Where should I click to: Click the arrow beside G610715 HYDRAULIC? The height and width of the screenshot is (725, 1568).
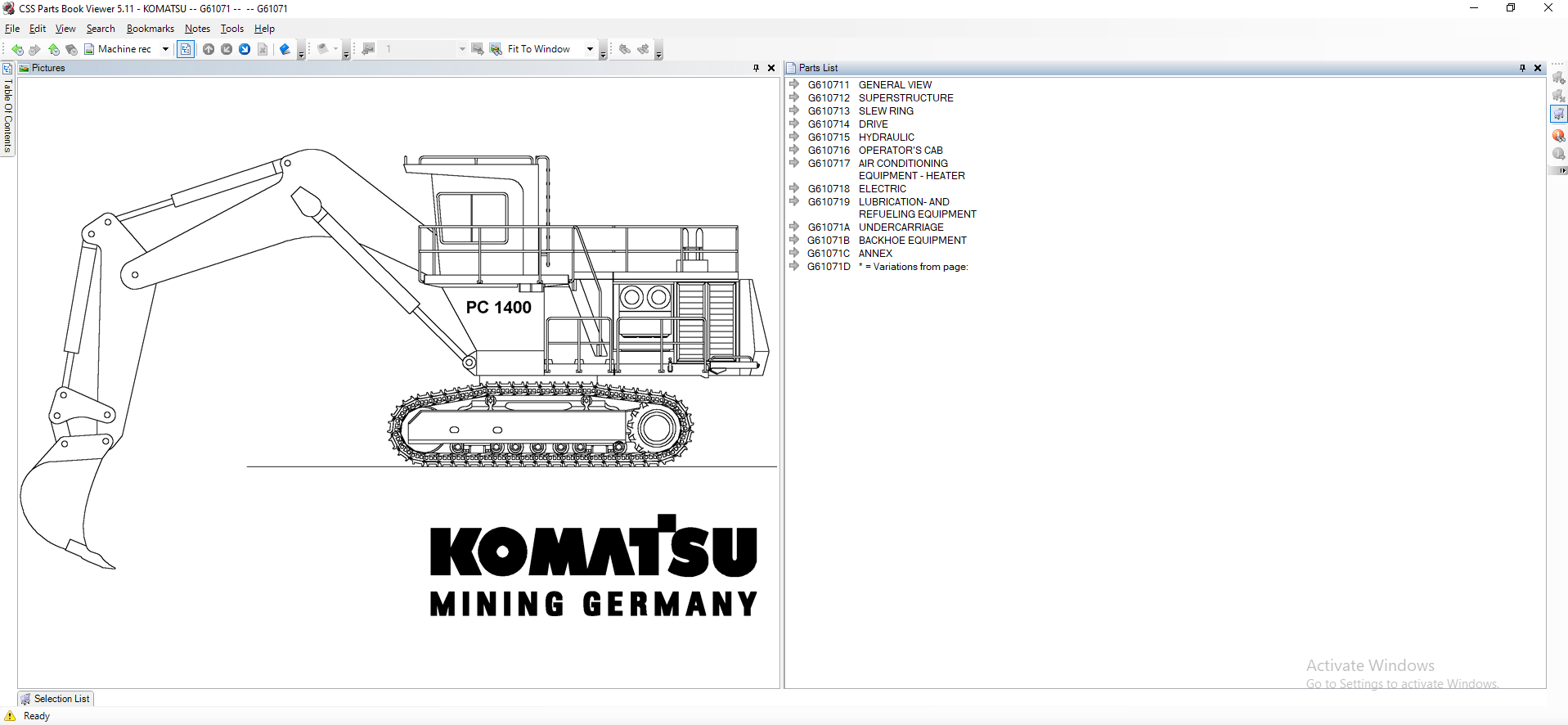[x=793, y=137]
